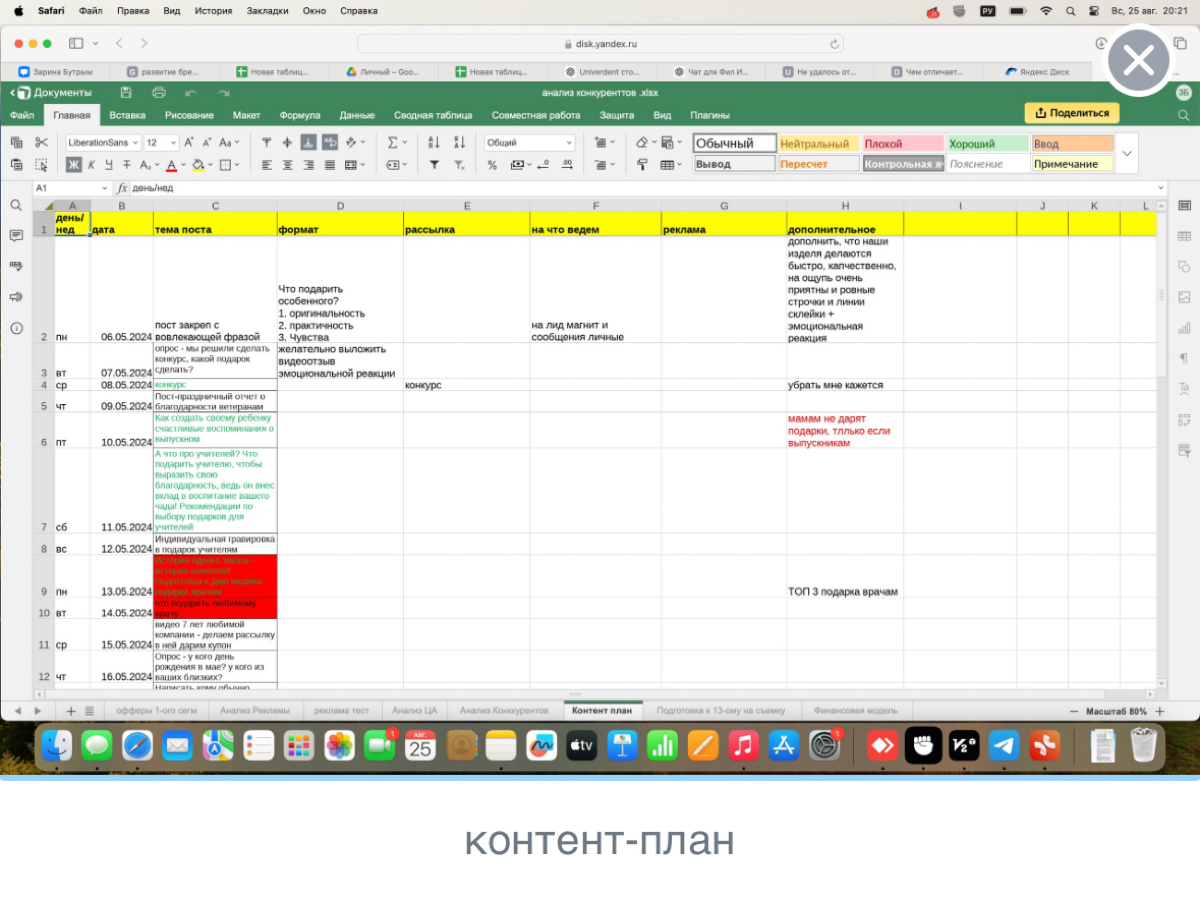Apply the Плохой cell style
This screenshot has height=902, width=1200.
pyautogui.click(x=903, y=143)
